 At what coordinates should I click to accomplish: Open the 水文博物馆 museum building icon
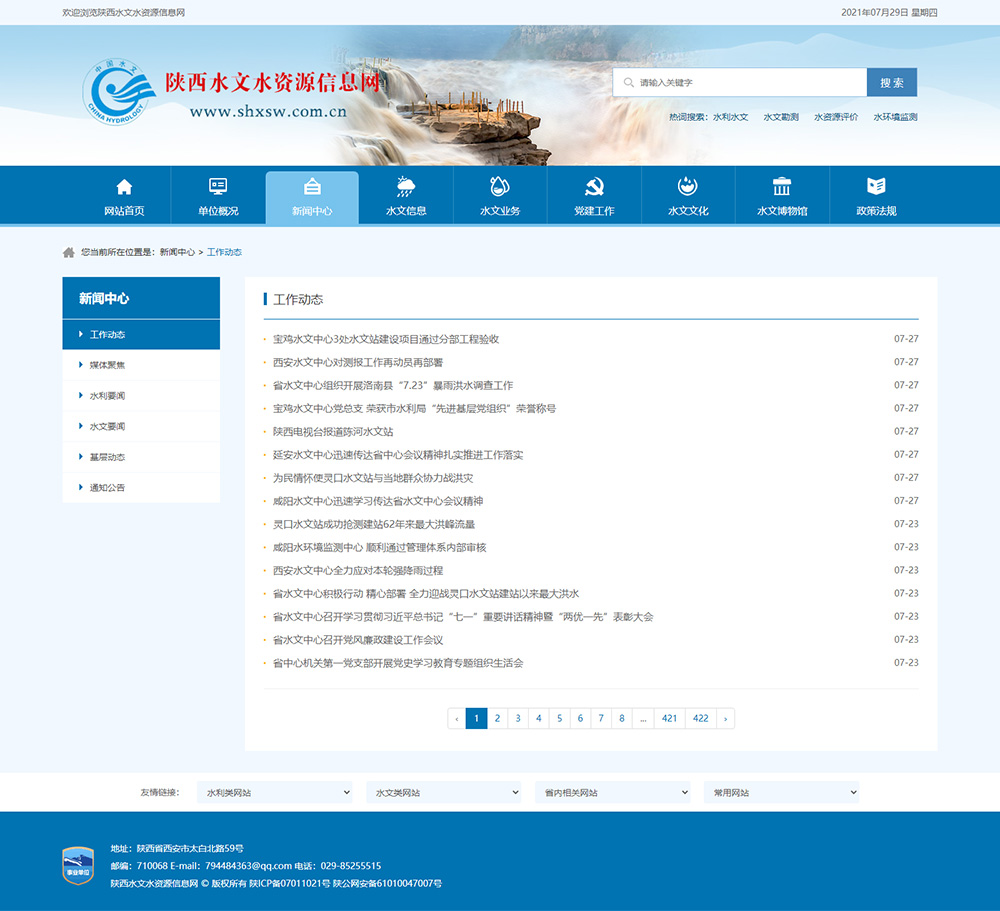coord(782,187)
